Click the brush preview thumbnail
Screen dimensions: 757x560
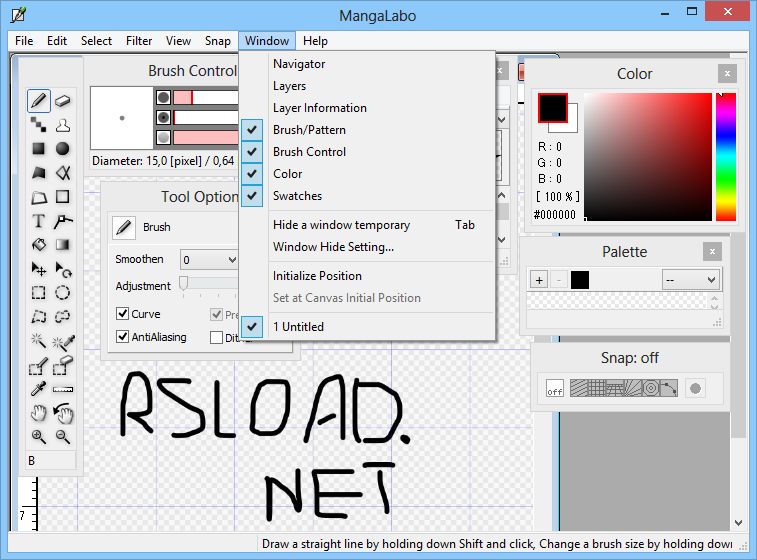(122, 118)
